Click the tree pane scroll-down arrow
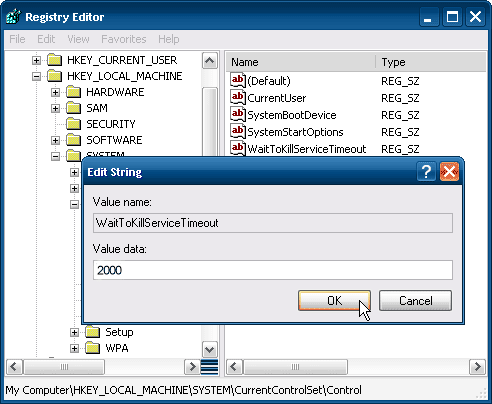This screenshot has height=404, width=492. [x=210, y=350]
